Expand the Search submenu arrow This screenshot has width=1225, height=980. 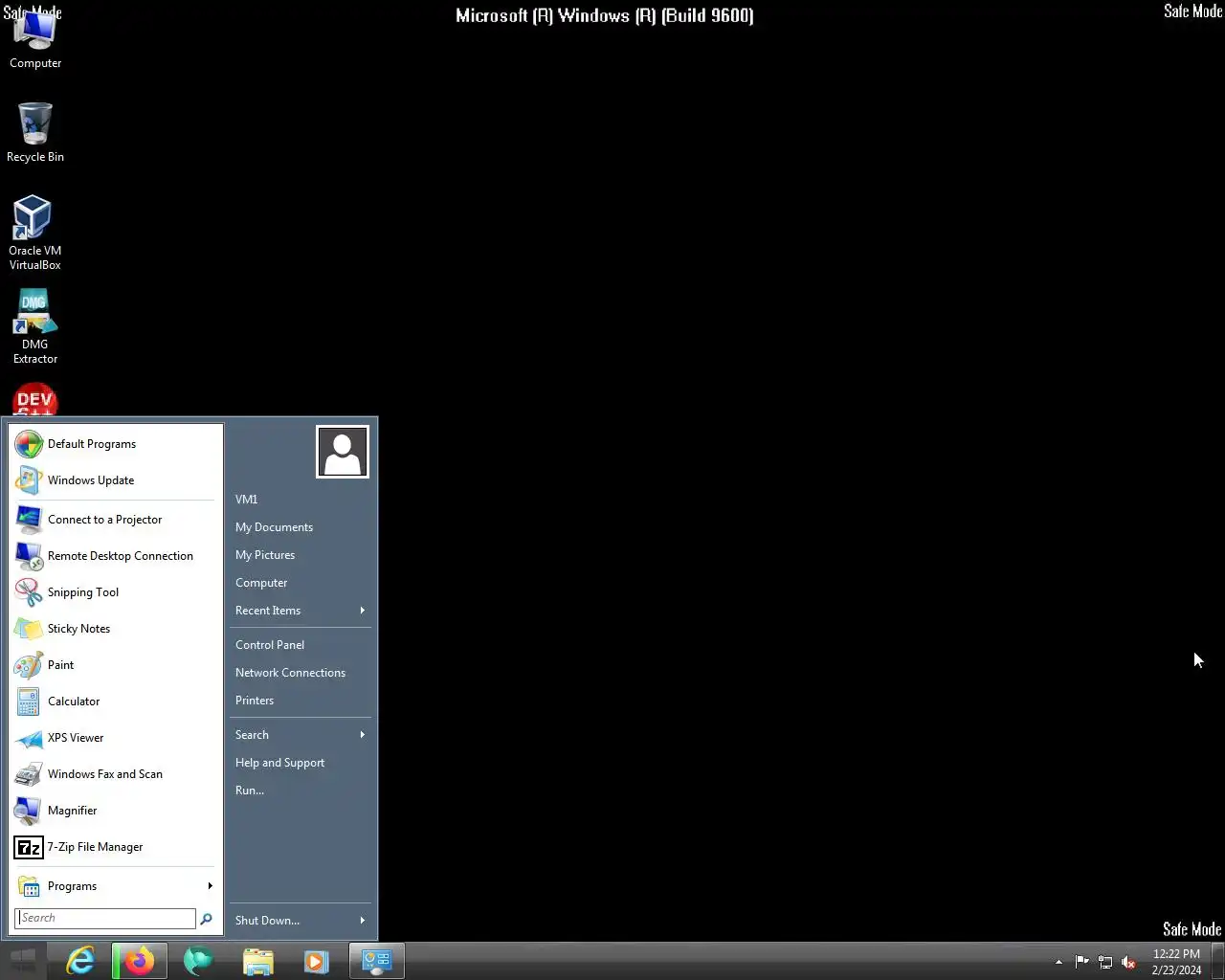tap(363, 735)
